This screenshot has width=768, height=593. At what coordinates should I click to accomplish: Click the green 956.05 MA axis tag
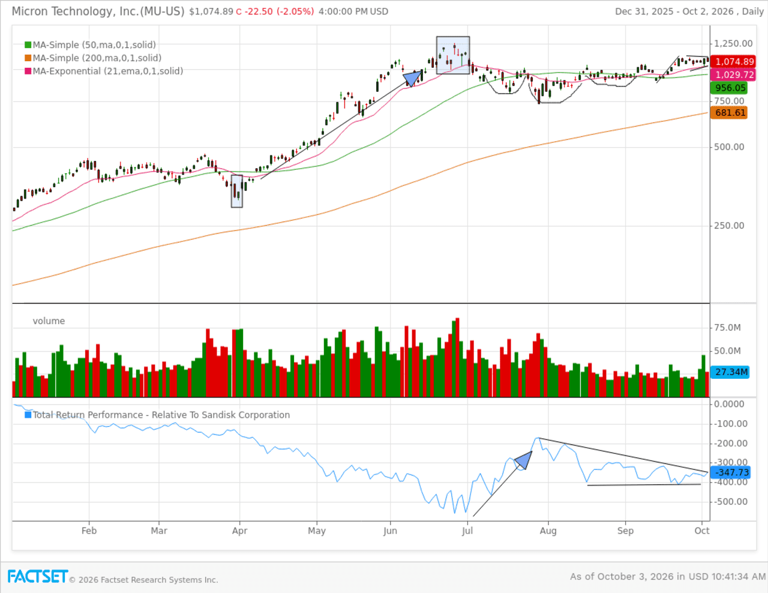pyautogui.click(x=730, y=88)
